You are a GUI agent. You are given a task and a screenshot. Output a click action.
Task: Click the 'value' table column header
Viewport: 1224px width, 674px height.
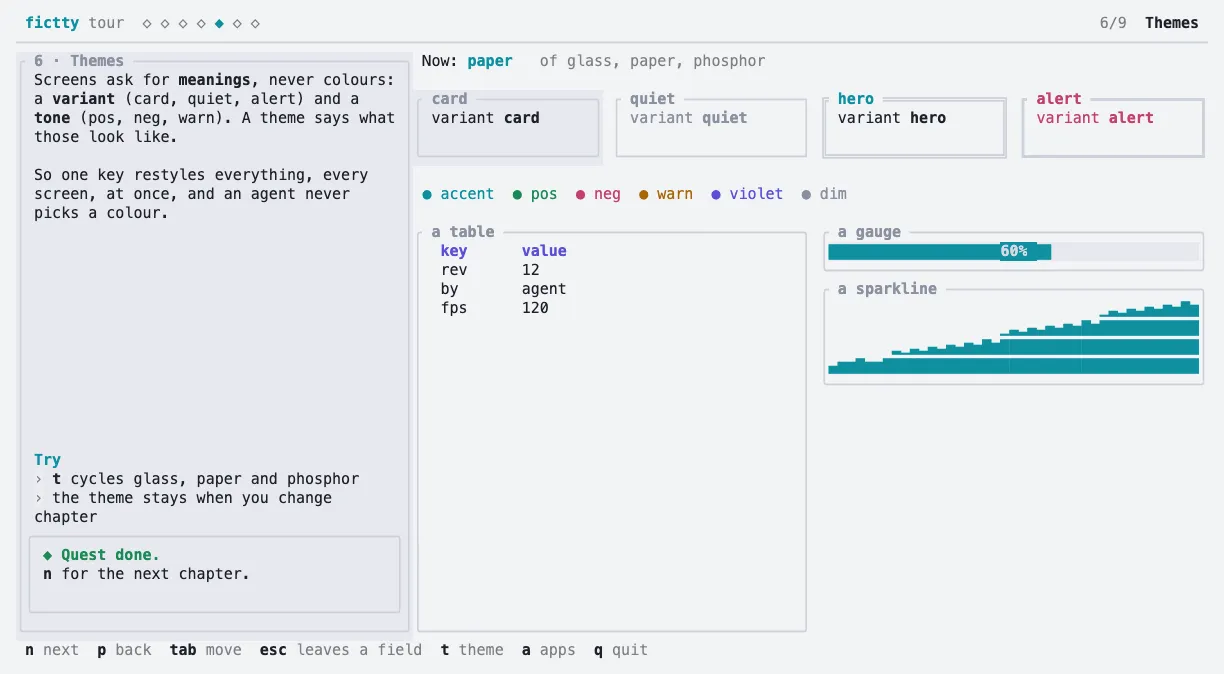point(544,251)
